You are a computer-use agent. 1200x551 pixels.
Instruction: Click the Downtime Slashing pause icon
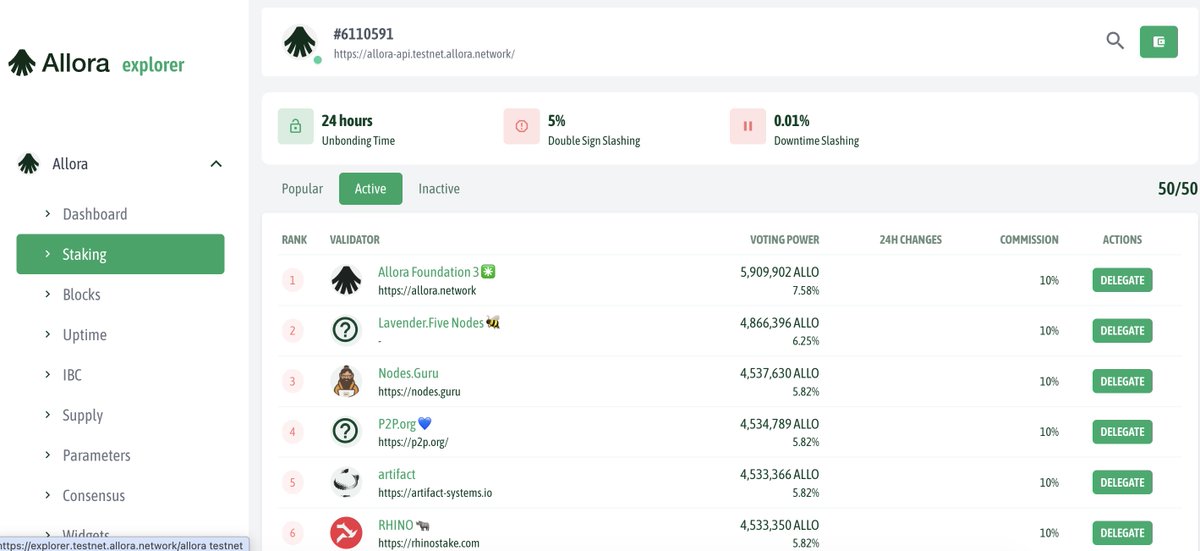[x=747, y=127]
